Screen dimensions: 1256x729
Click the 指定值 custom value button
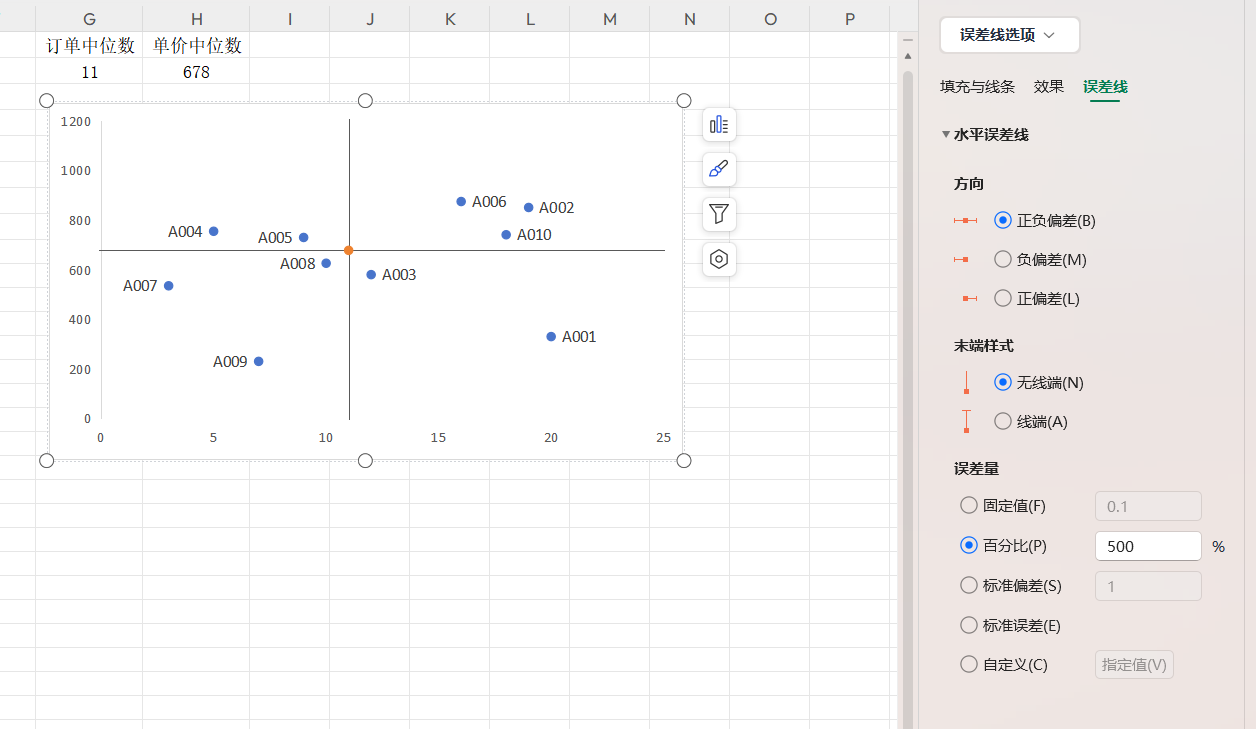[x=1134, y=664]
